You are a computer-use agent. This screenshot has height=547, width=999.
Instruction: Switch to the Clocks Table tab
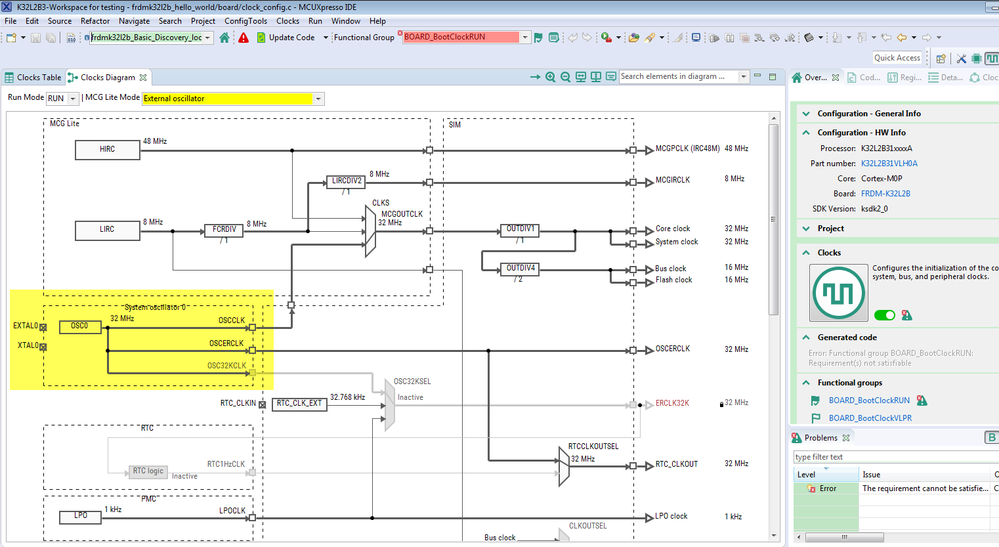pyautogui.click(x=33, y=78)
